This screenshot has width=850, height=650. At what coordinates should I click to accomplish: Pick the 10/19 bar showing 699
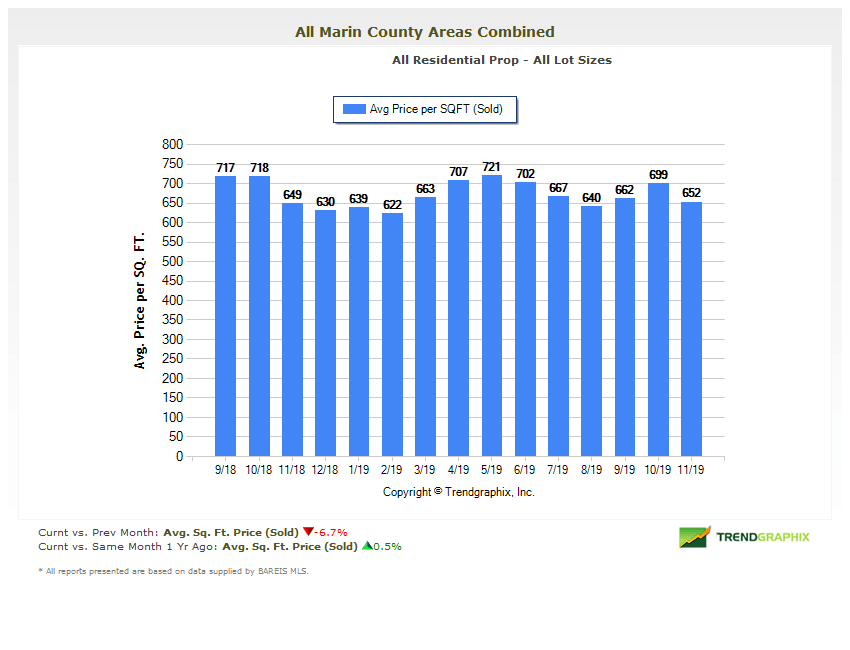click(x=658, y=320)
